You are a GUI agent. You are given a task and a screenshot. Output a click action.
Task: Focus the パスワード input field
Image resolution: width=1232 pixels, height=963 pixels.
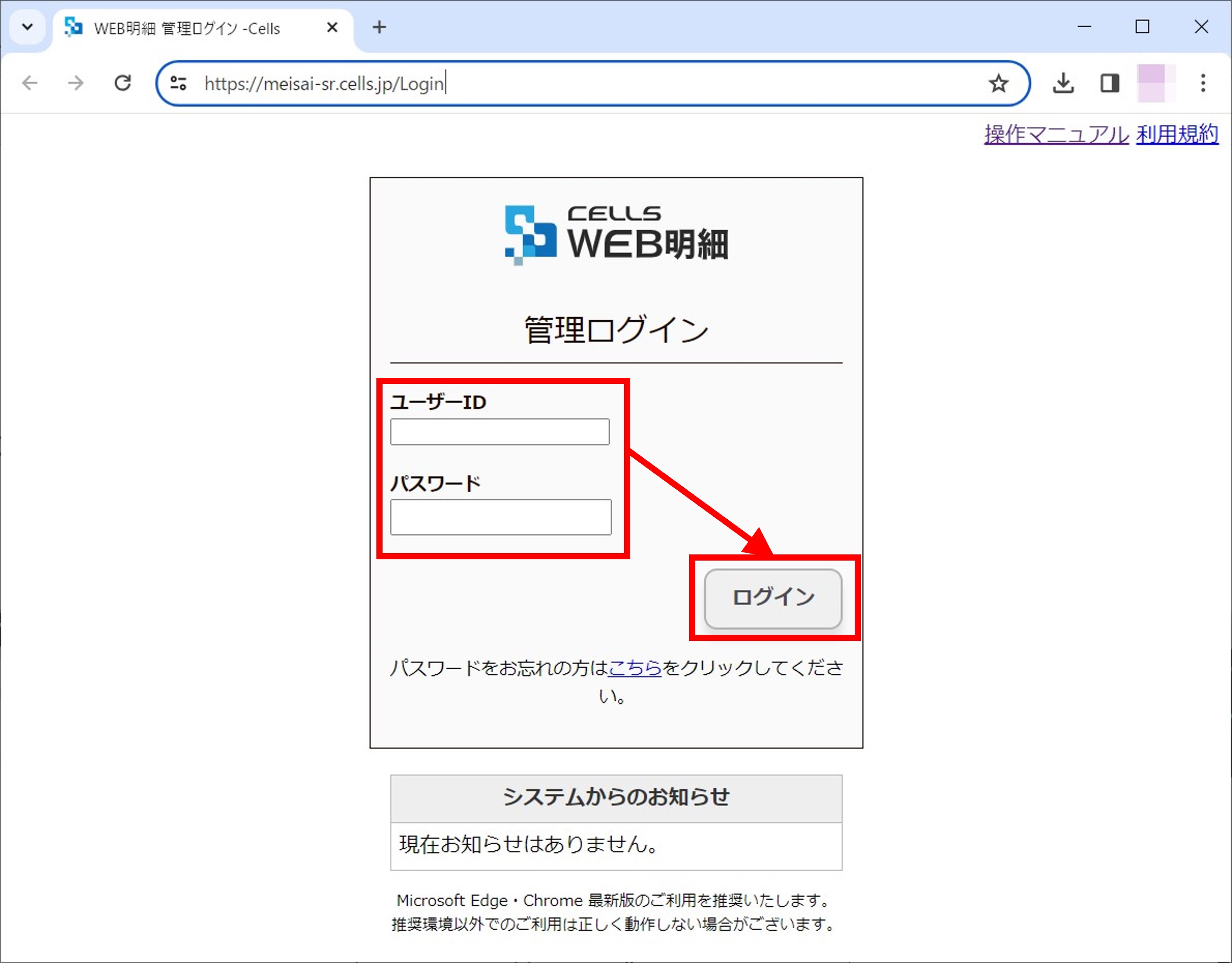click(500, 517)
